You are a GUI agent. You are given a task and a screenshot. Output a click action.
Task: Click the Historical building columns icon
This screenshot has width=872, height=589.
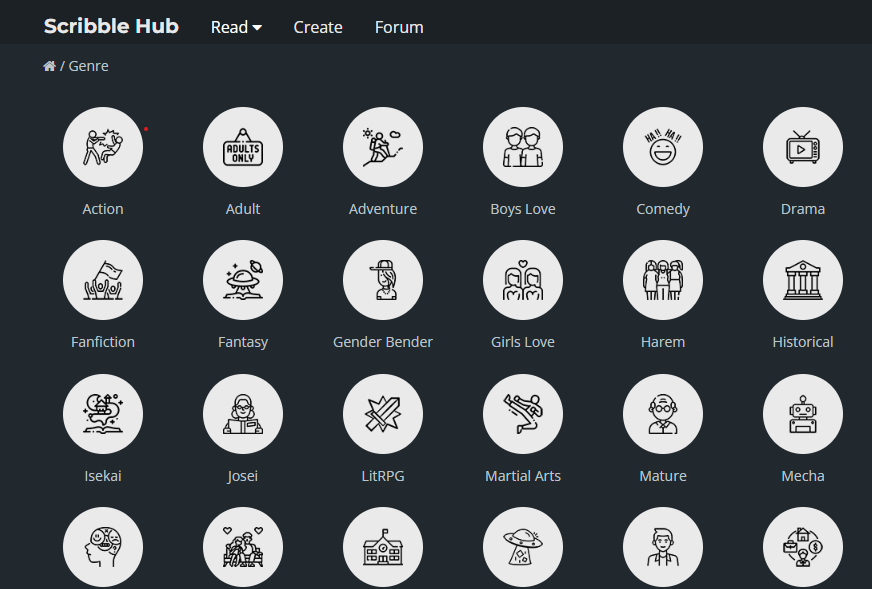[x=803, y=281]
